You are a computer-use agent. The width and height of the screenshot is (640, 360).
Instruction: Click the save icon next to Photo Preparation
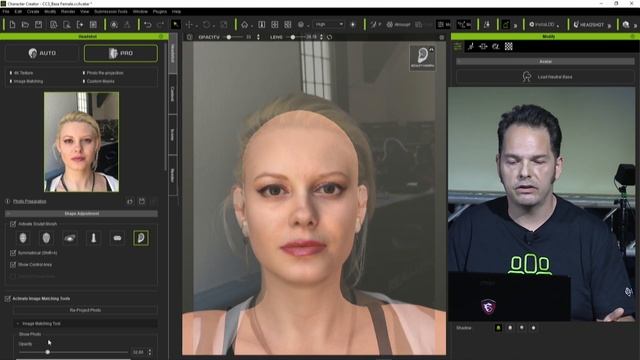coord(142,201)
